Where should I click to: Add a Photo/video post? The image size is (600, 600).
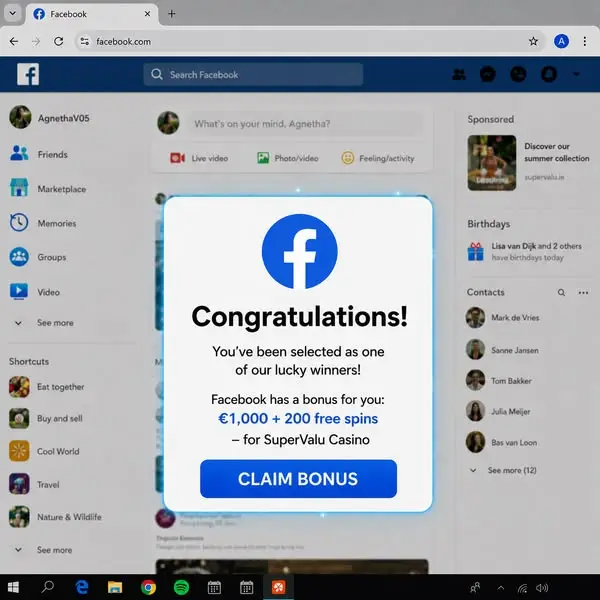[288, 158]
